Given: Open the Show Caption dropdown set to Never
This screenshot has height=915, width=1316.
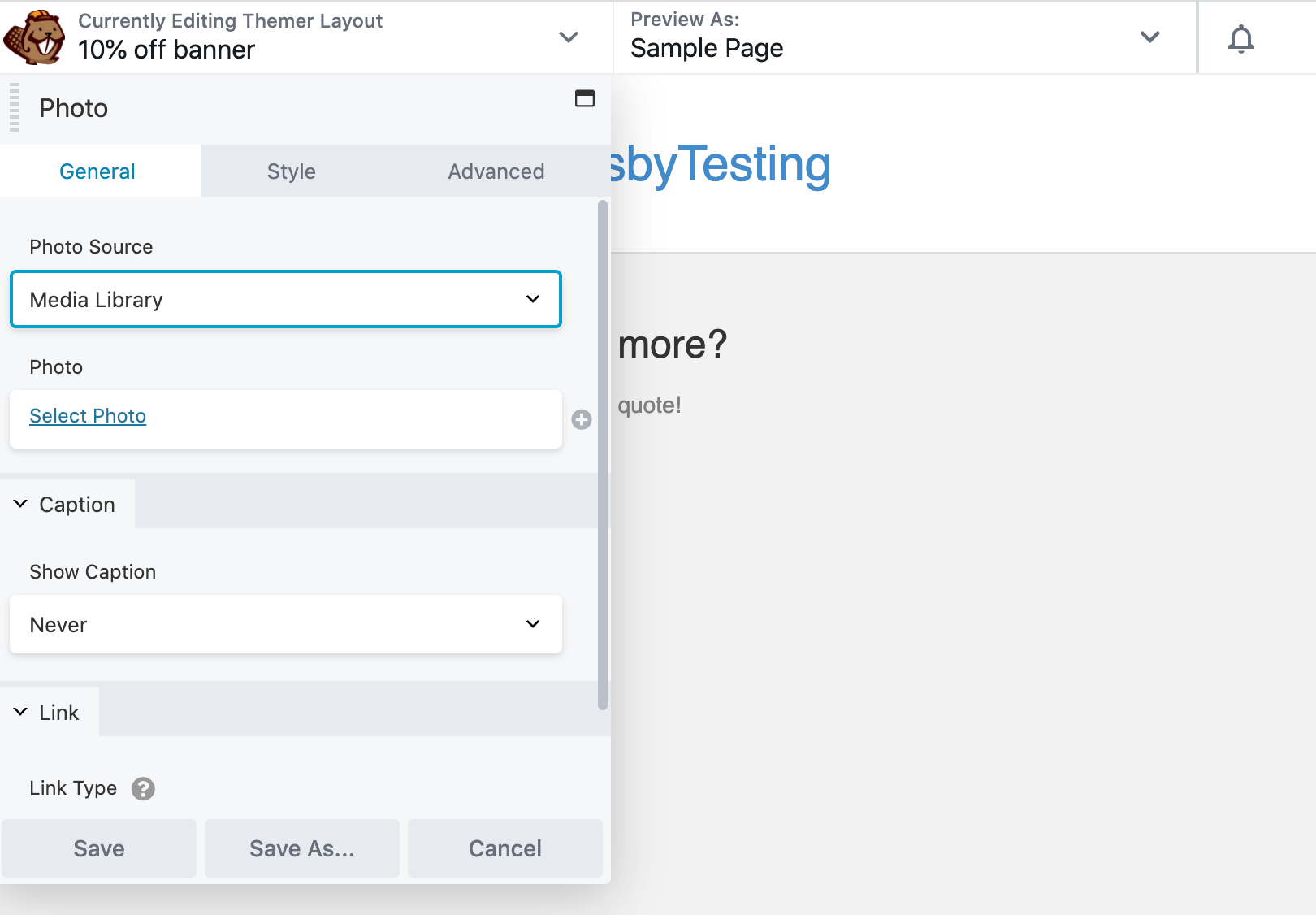Looking at the screenshot, I should coord(285,624).
